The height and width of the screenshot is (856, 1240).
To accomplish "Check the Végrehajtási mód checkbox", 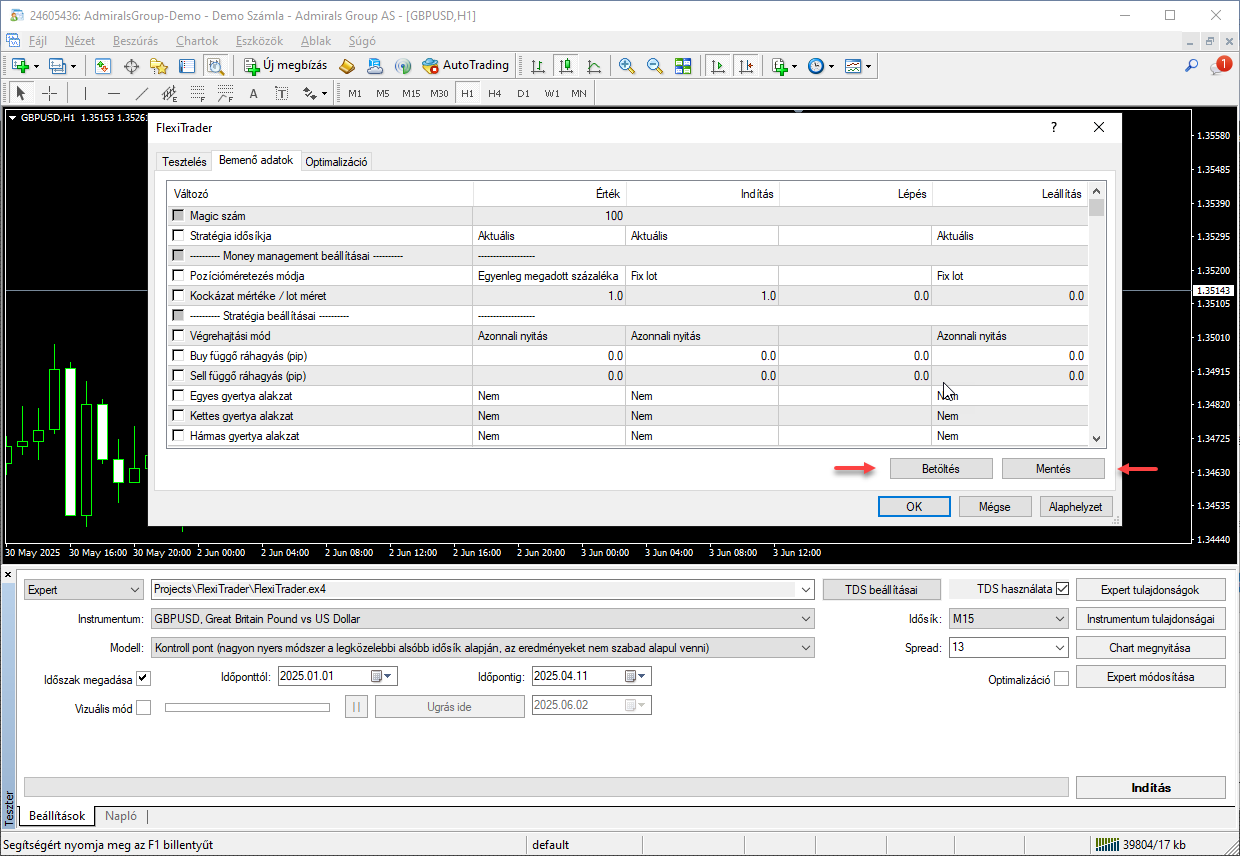I will click(x=178, y=336).
